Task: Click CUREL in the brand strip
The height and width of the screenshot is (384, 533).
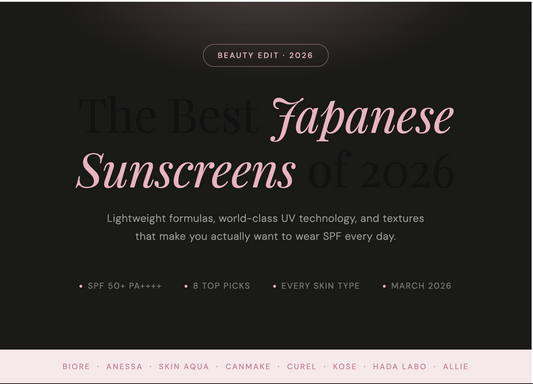Action: [x=302, y=367]
